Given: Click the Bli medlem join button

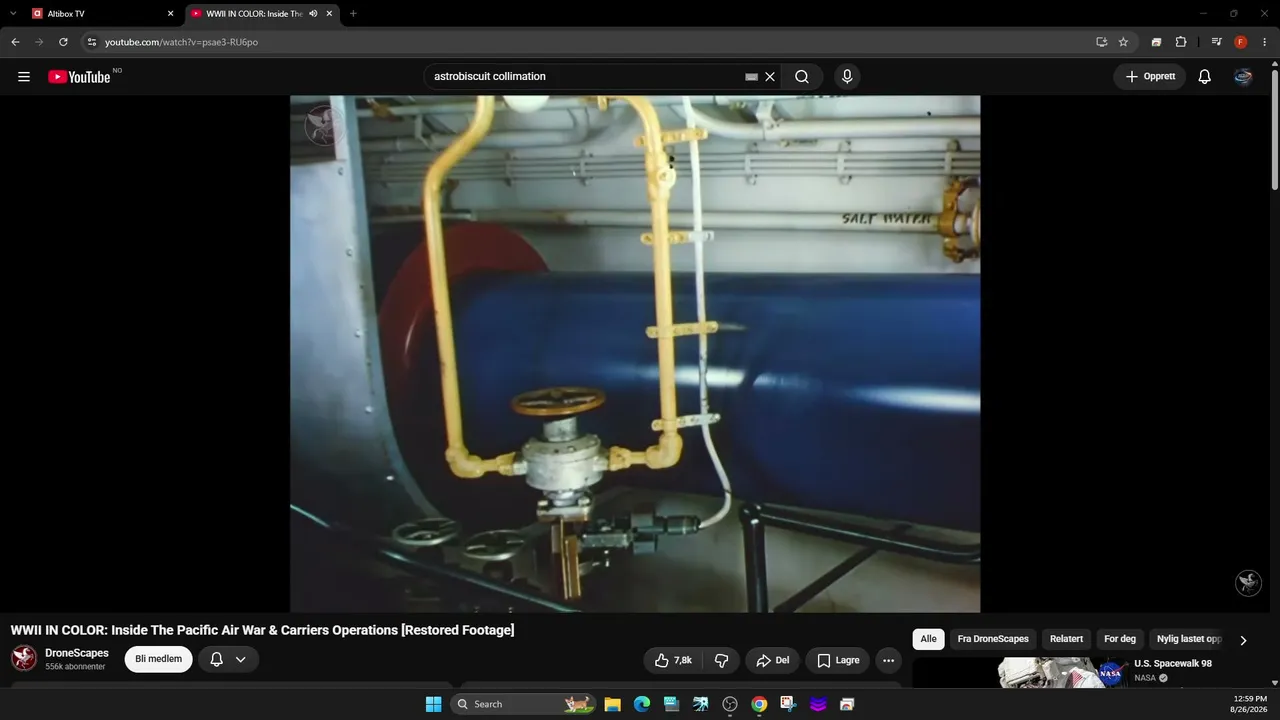Looking at the screenshot, I should [158, 659].
